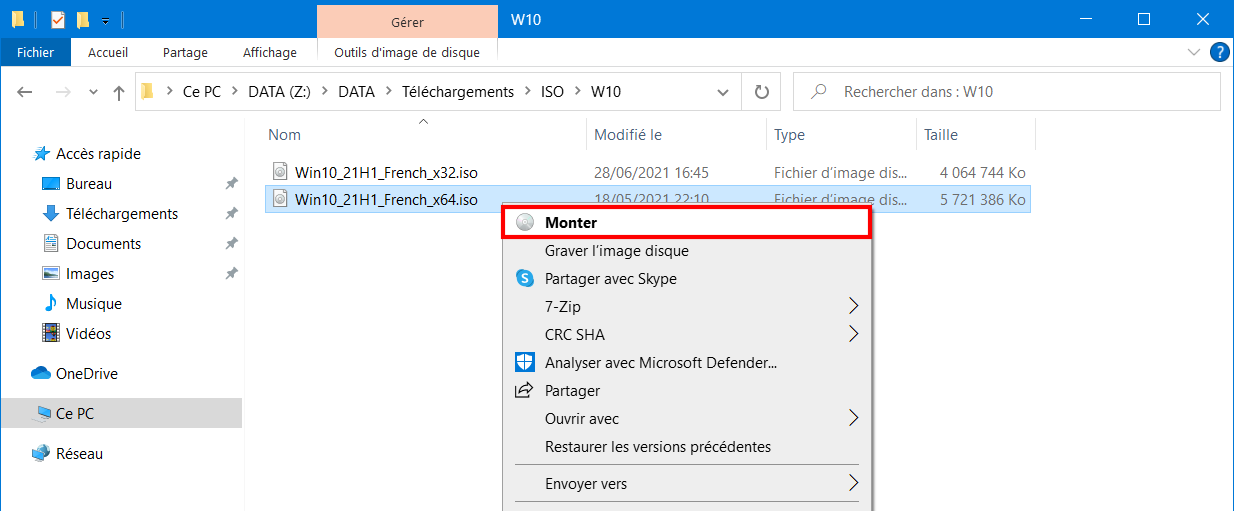The image size is (1234, 511).
Task: Click the Rechercher dans : W10 search field
Action: pyautogui.click(x=1007, y=92)
